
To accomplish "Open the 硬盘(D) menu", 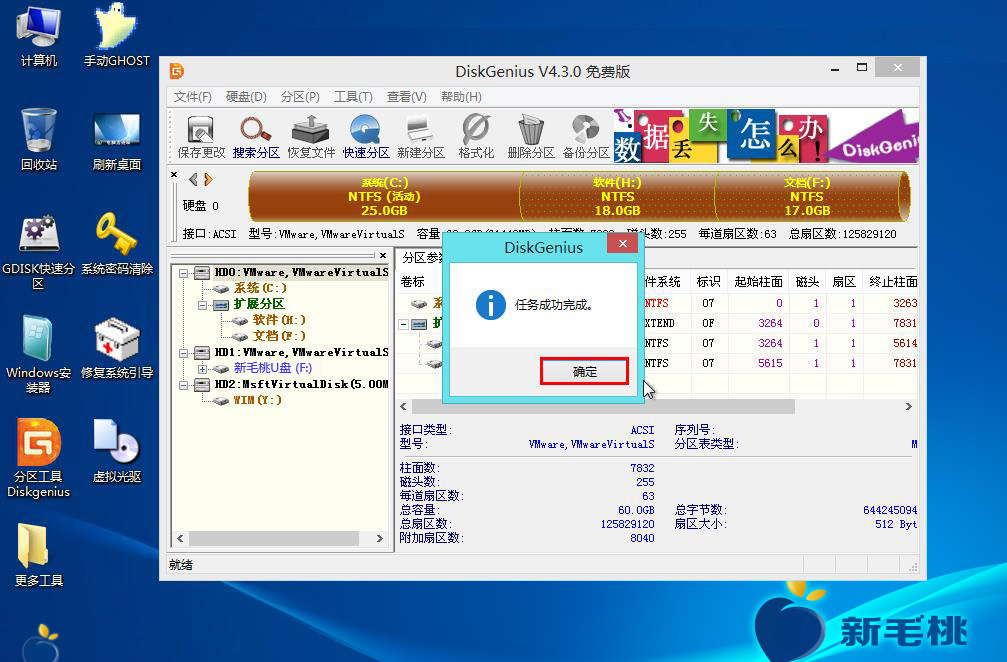I will pyautogui.click(x=246, y=97).
